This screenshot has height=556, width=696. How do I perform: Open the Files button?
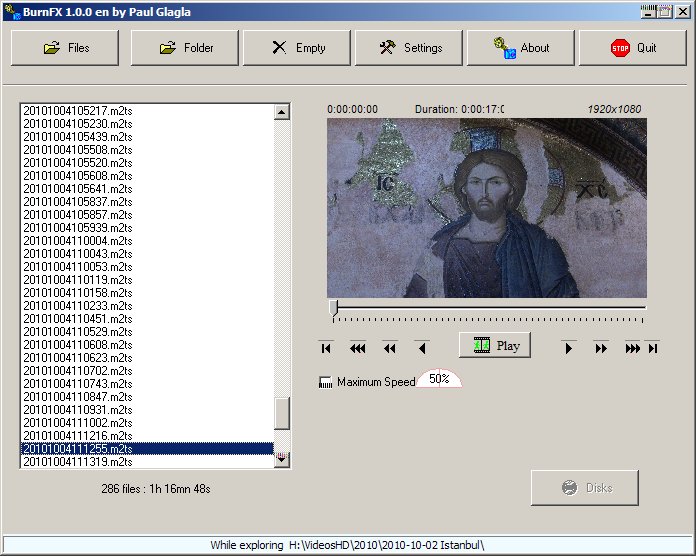pyautogui.click(x=65, y=48)
